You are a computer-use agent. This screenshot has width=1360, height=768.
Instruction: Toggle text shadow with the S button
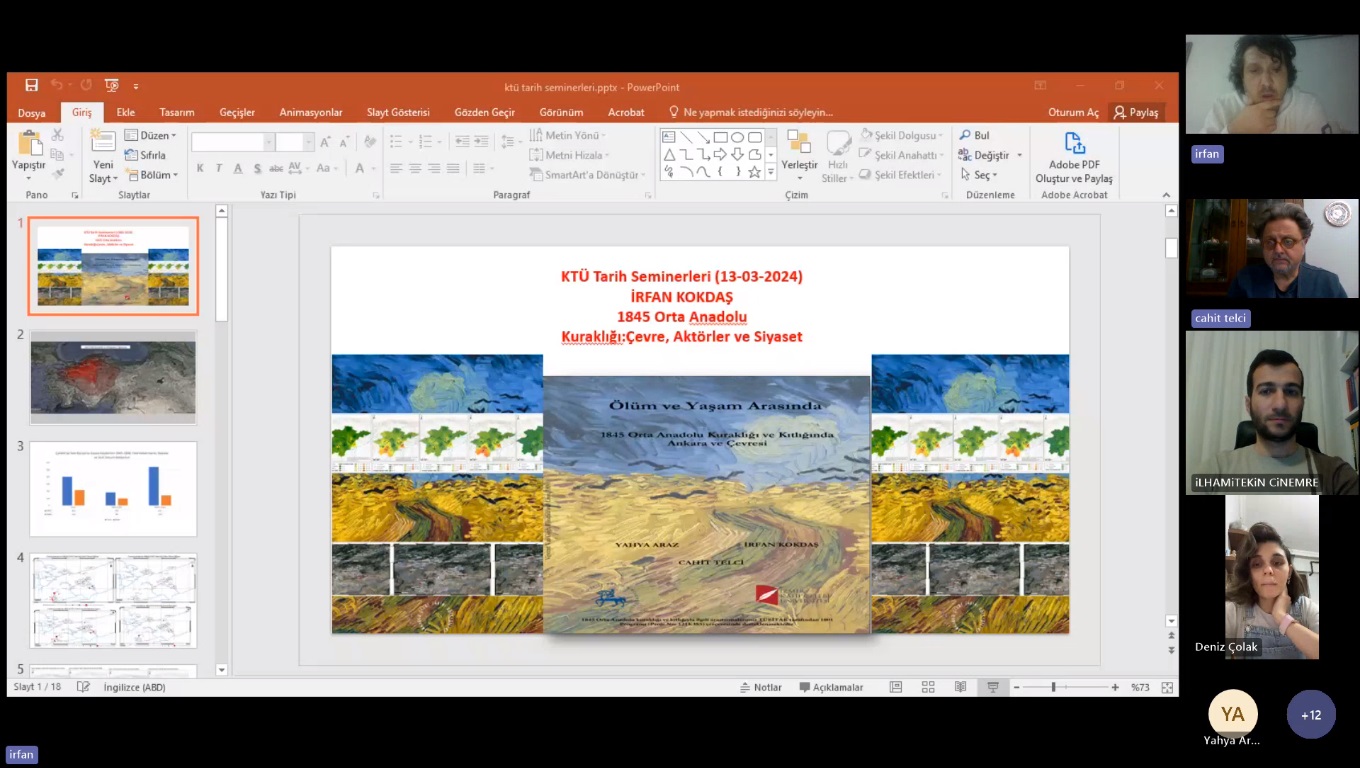tap(257, 168)
